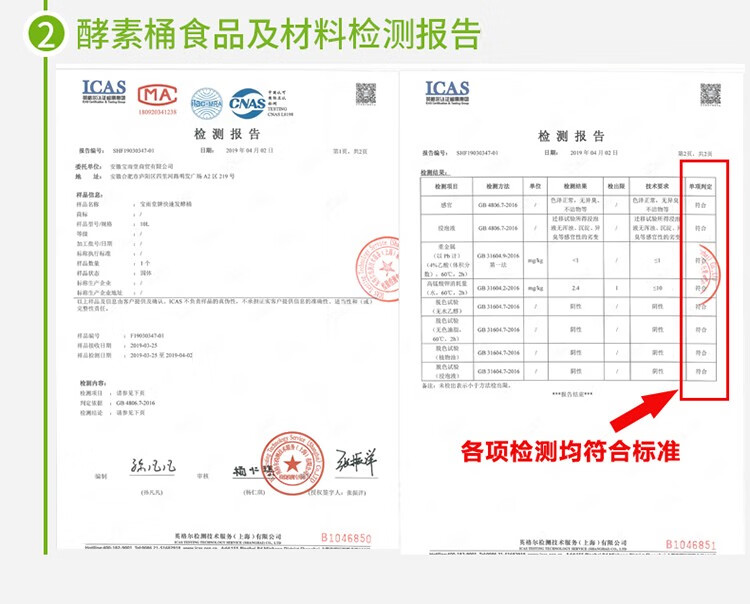This screenshot has height=604, width=750.
Task: Click the red caption 各项检测均符合标准
Action: [x=570, y=451]
